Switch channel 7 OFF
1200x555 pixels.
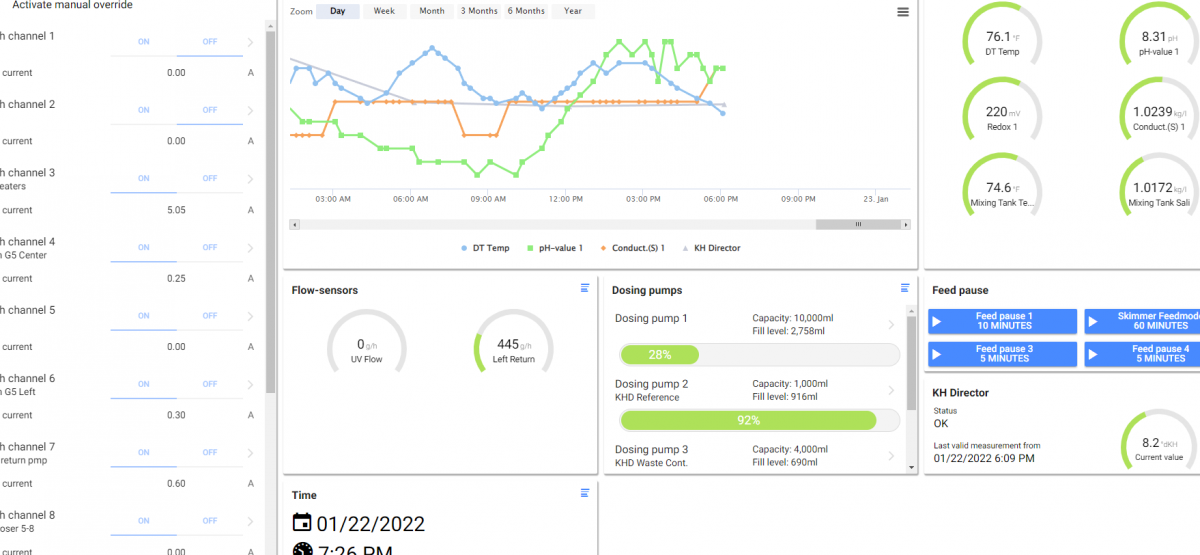[209, 452]
